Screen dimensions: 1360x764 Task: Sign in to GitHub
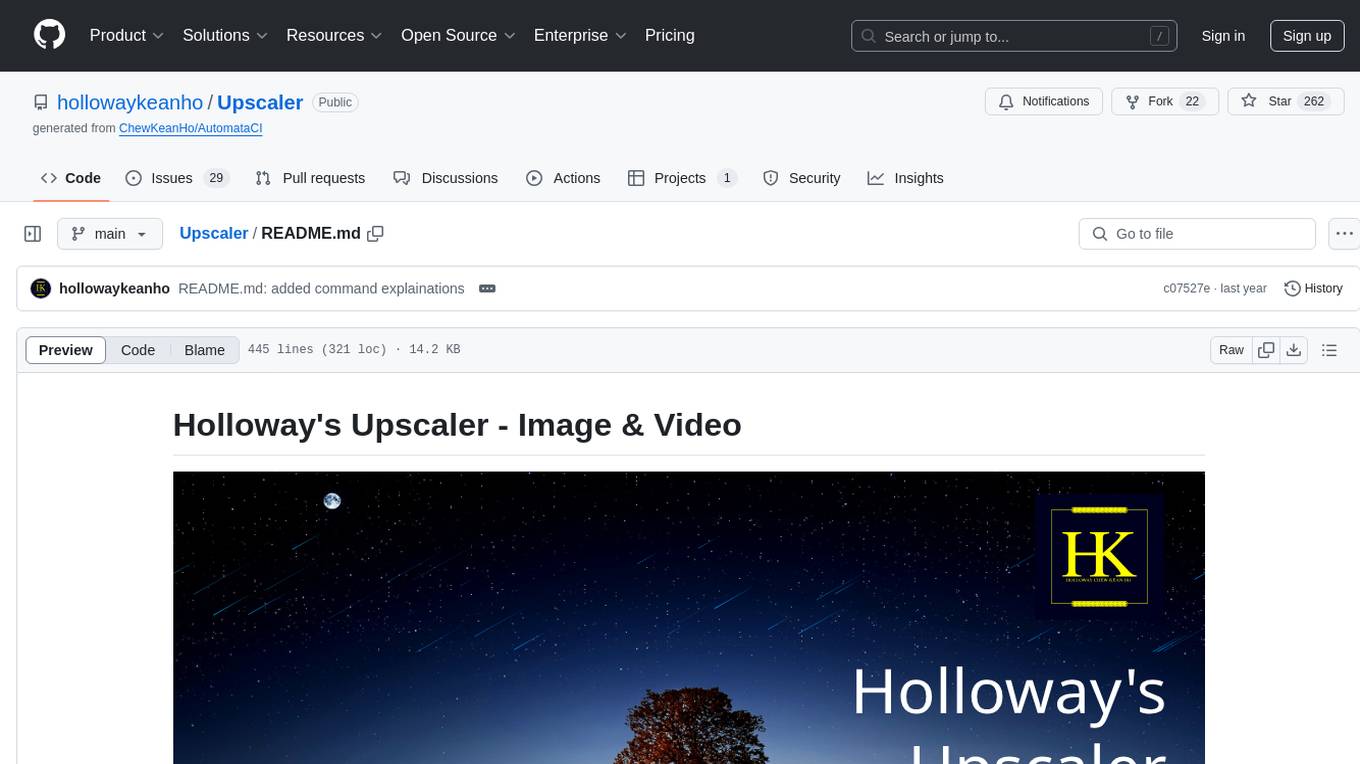coord(1223,36)
